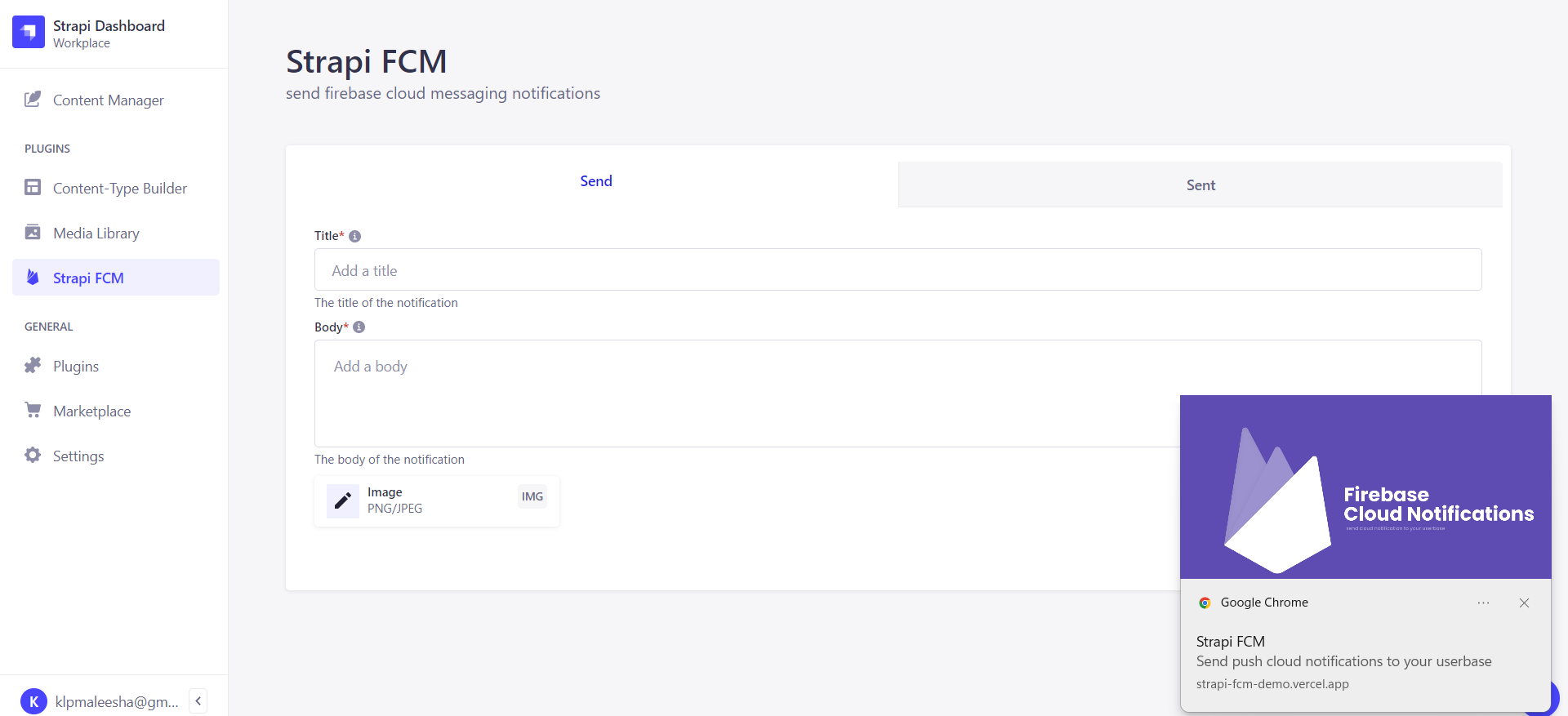
Task: Click the Strapi FCM notification title
Action: click(x=1231, y=642)
